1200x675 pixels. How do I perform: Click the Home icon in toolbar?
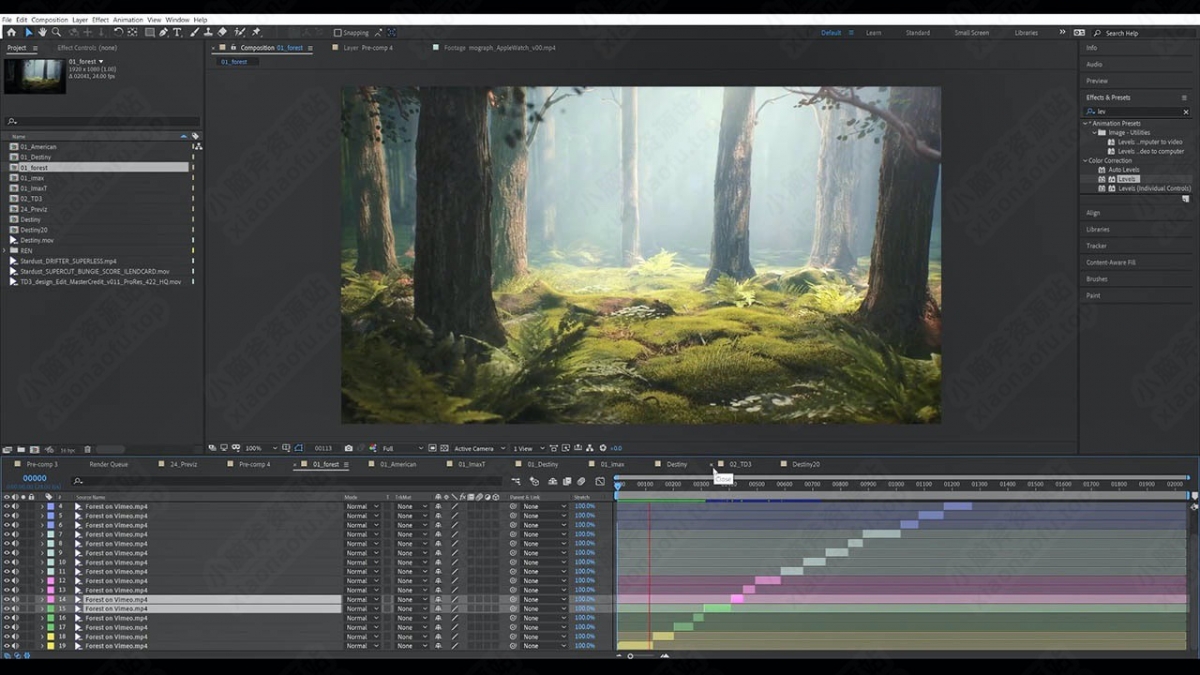(x=11, y=33)
